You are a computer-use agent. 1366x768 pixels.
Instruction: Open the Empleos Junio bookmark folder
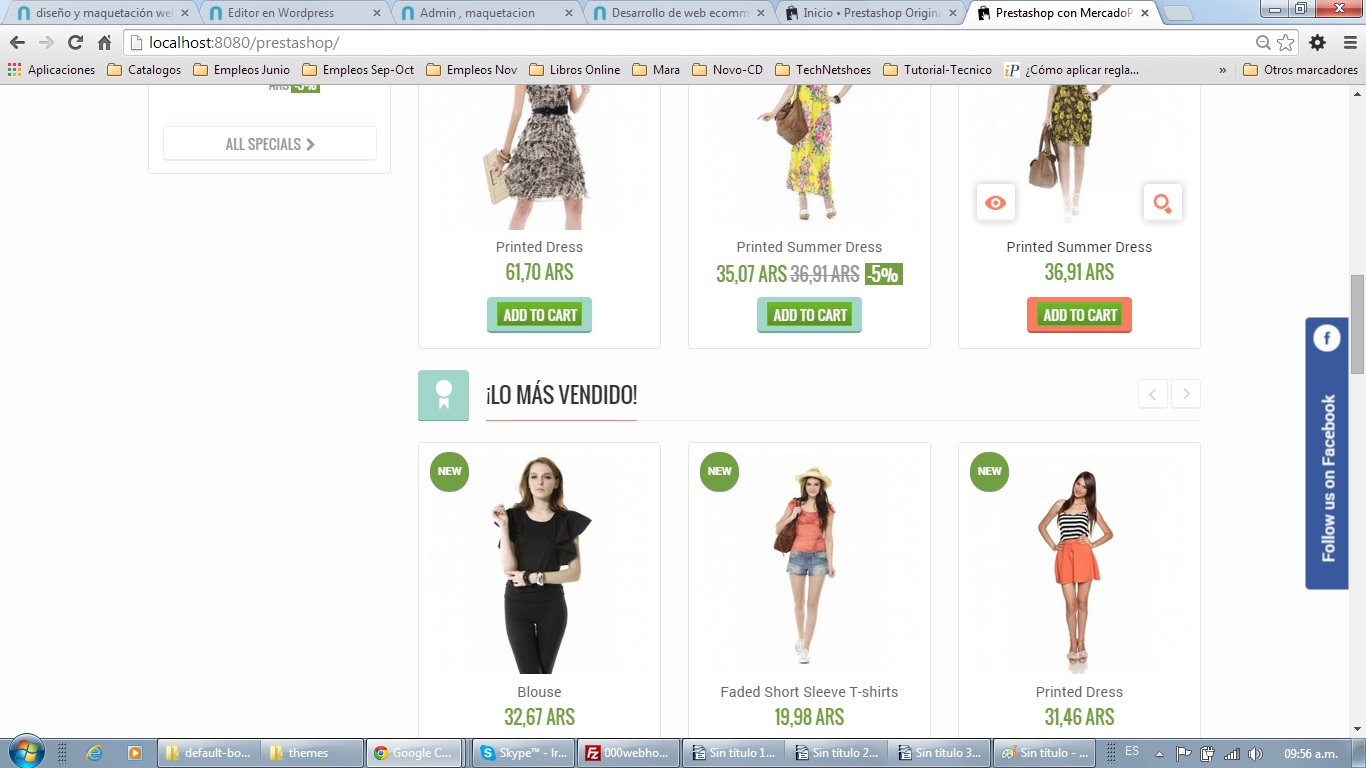(241, 70)
